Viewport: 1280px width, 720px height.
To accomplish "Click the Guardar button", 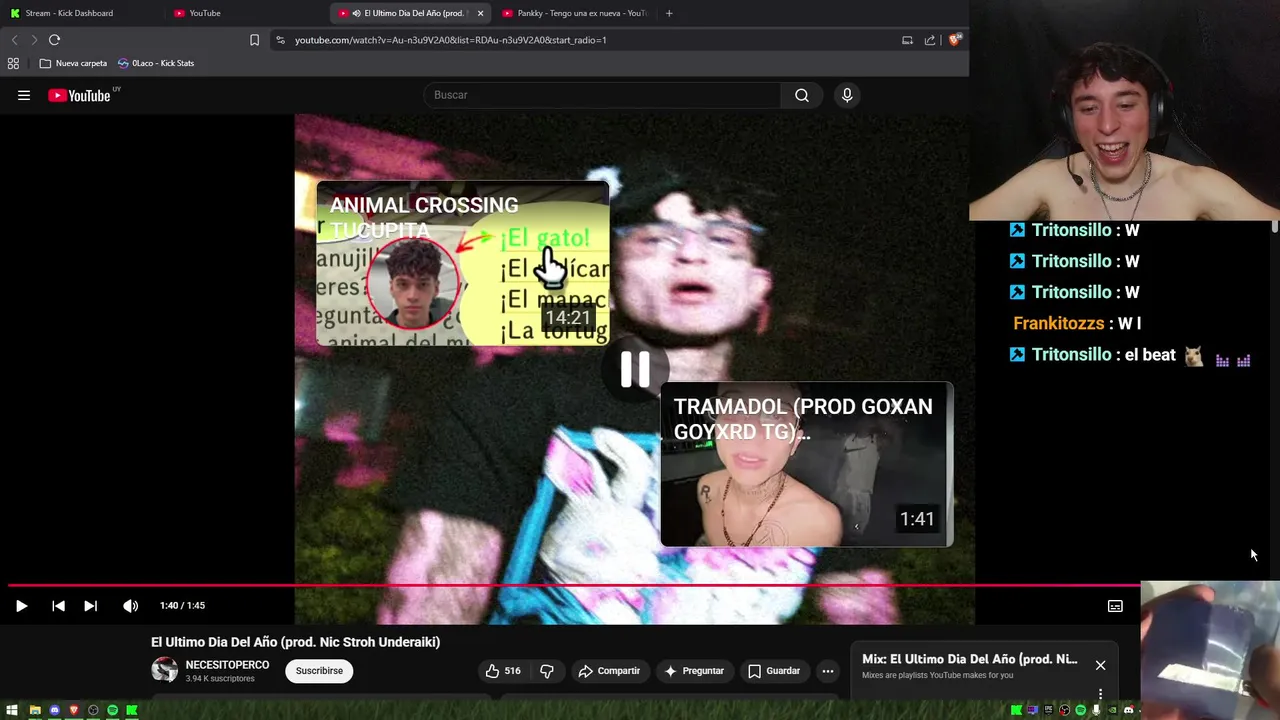I will (x=774, y=671).
